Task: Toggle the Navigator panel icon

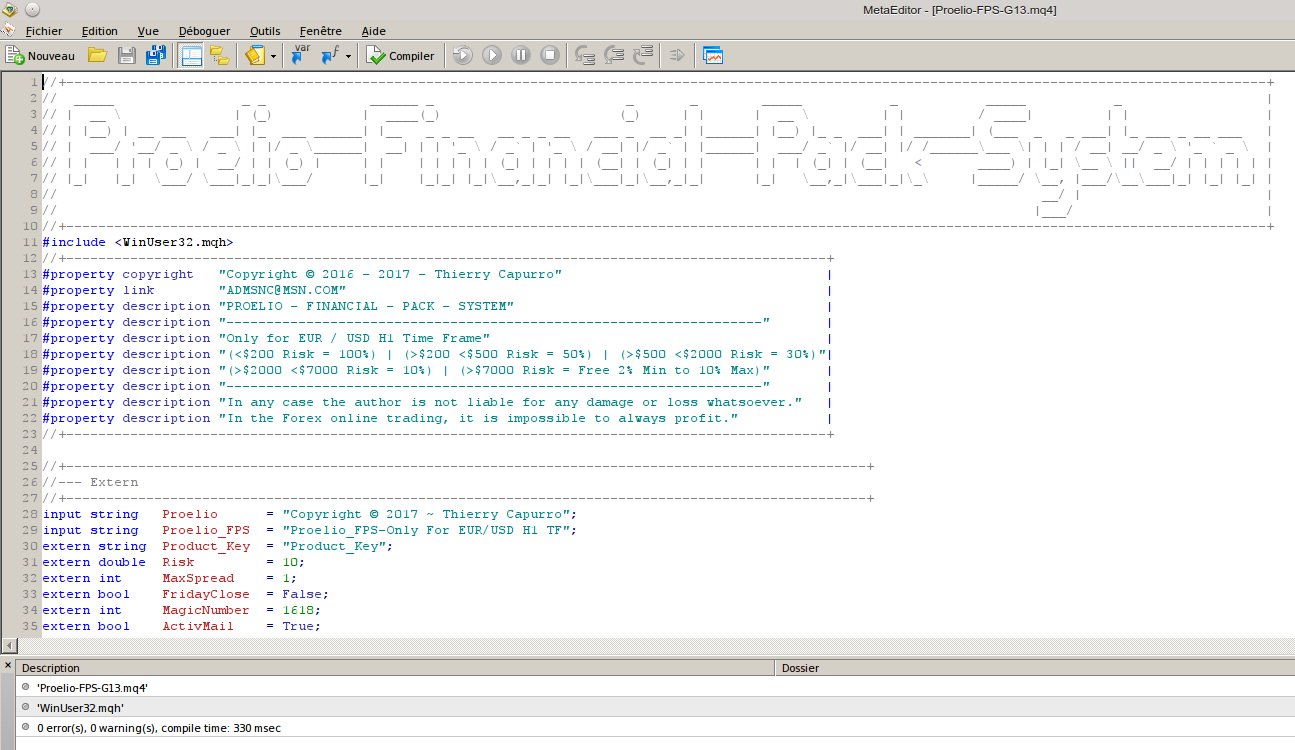Action: [190, 56]
